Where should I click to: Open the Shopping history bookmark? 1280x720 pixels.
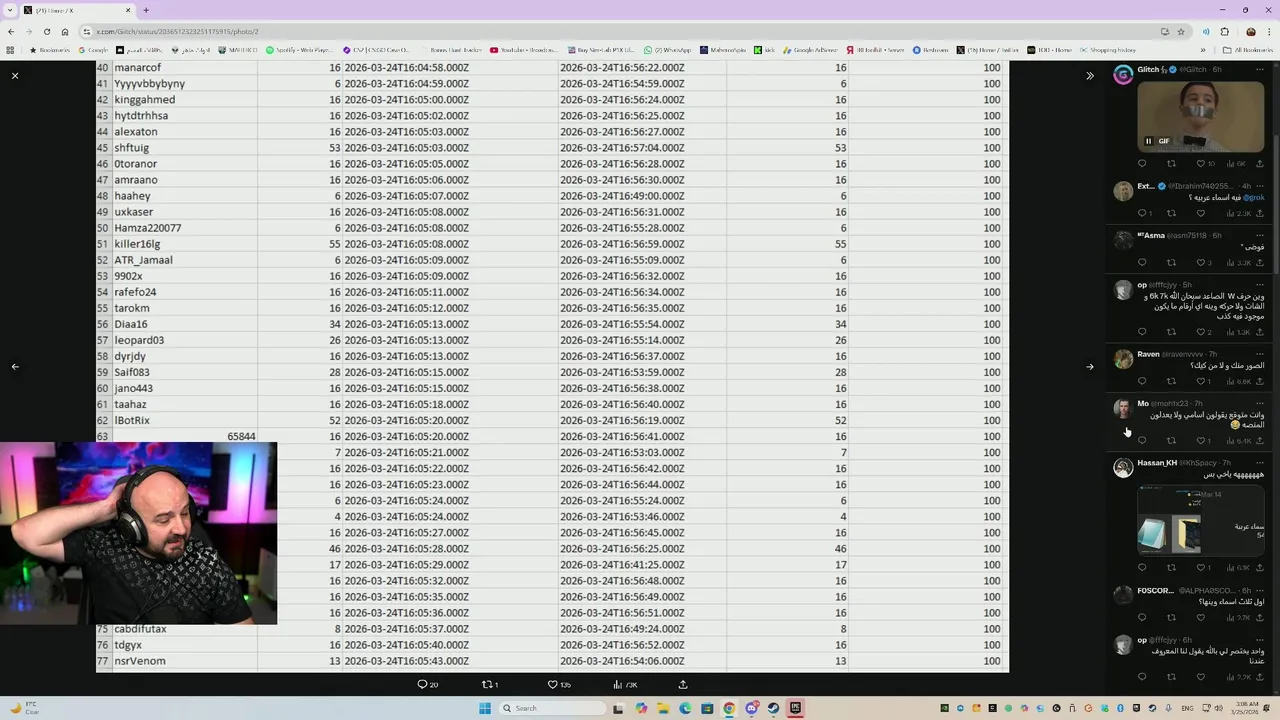1107,49
